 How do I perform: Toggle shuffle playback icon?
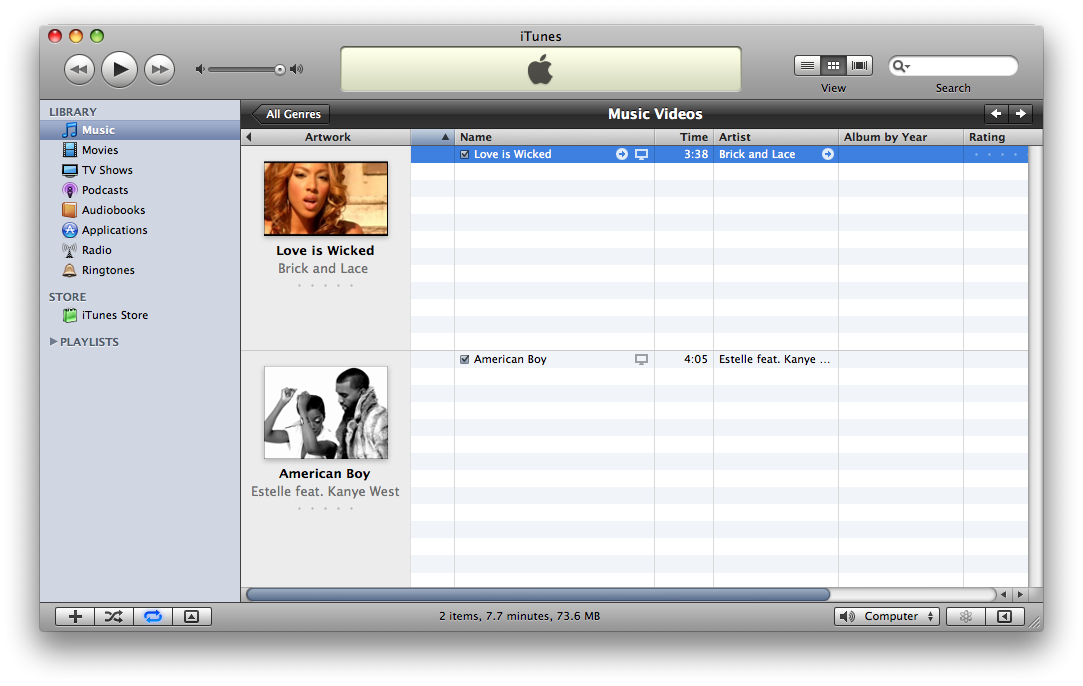pos(114,616)
